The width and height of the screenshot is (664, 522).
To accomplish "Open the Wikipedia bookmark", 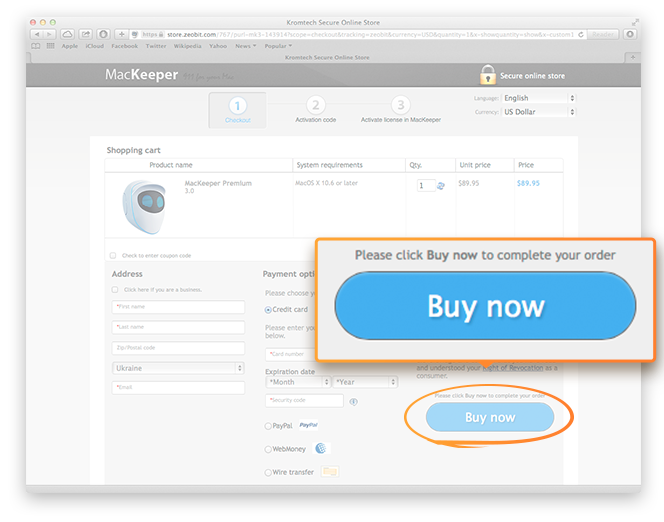I will tap(188, 46).
